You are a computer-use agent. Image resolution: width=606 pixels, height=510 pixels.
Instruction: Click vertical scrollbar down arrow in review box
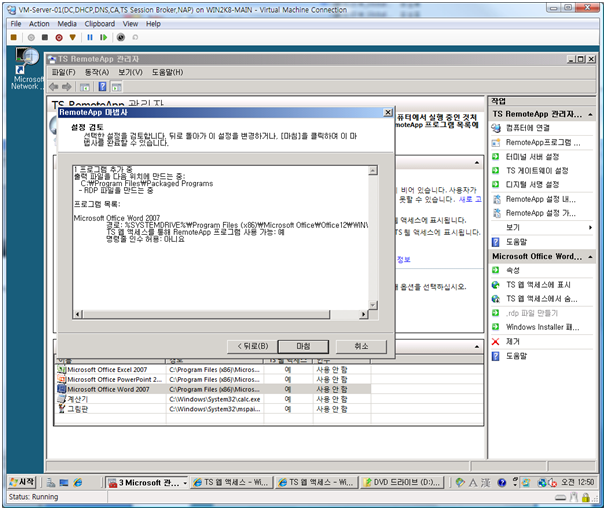[x=373, y=305]
